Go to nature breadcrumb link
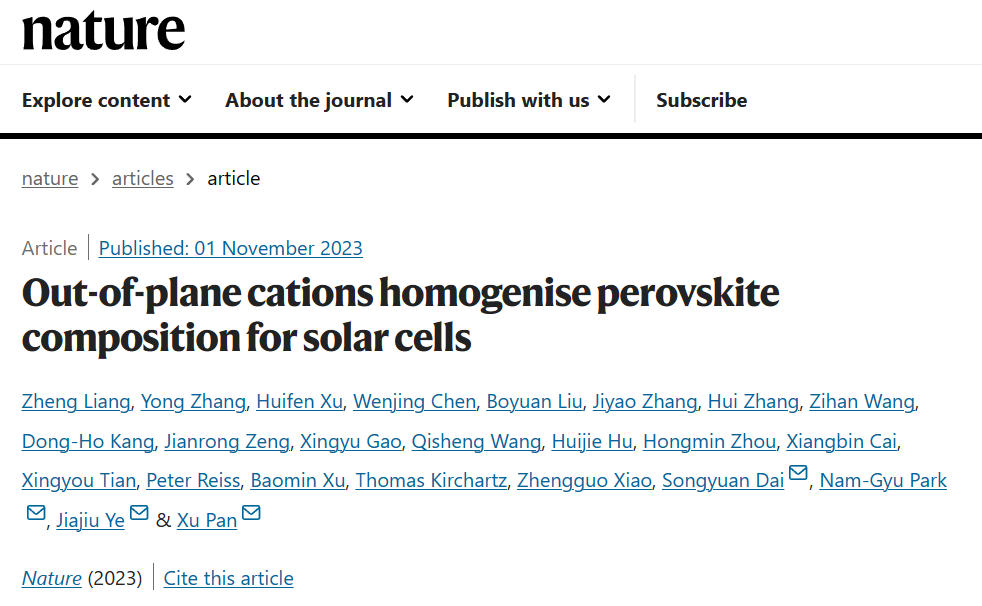Screen dimensions: 982x606 (x=50, y=178)
